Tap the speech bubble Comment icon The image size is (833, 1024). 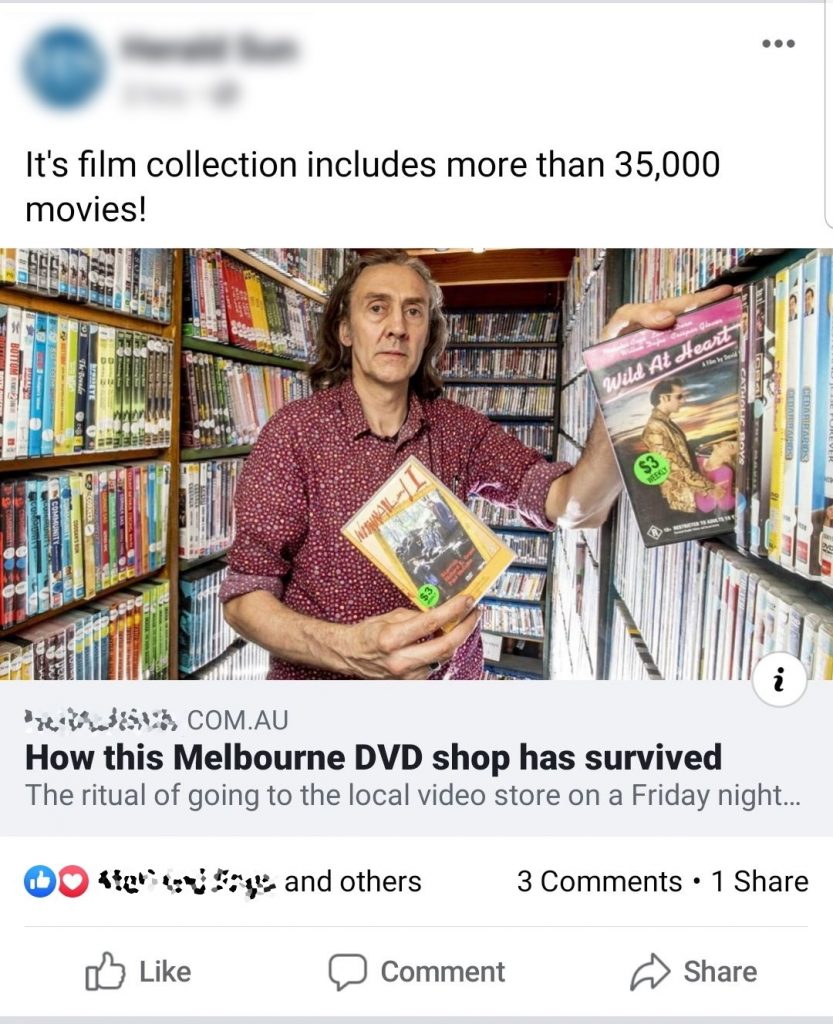point(347,972)
